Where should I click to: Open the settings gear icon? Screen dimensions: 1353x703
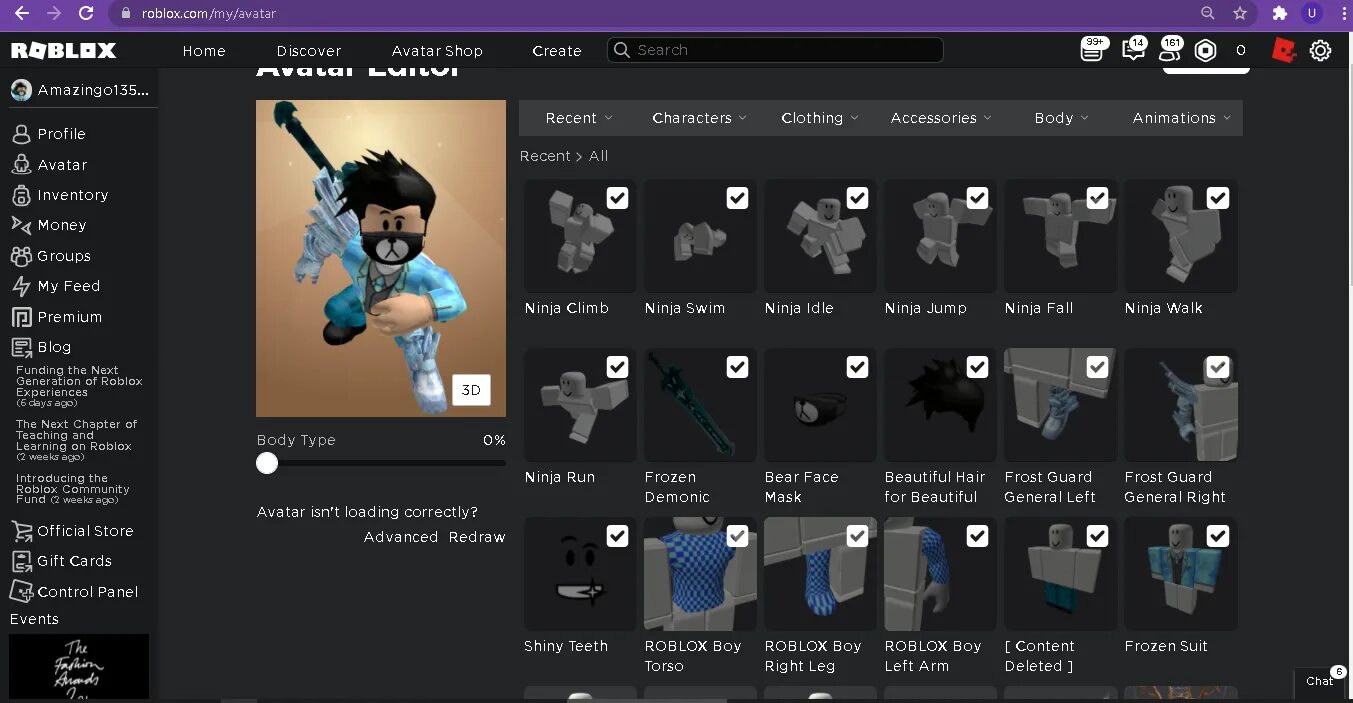coord(1321,50)
